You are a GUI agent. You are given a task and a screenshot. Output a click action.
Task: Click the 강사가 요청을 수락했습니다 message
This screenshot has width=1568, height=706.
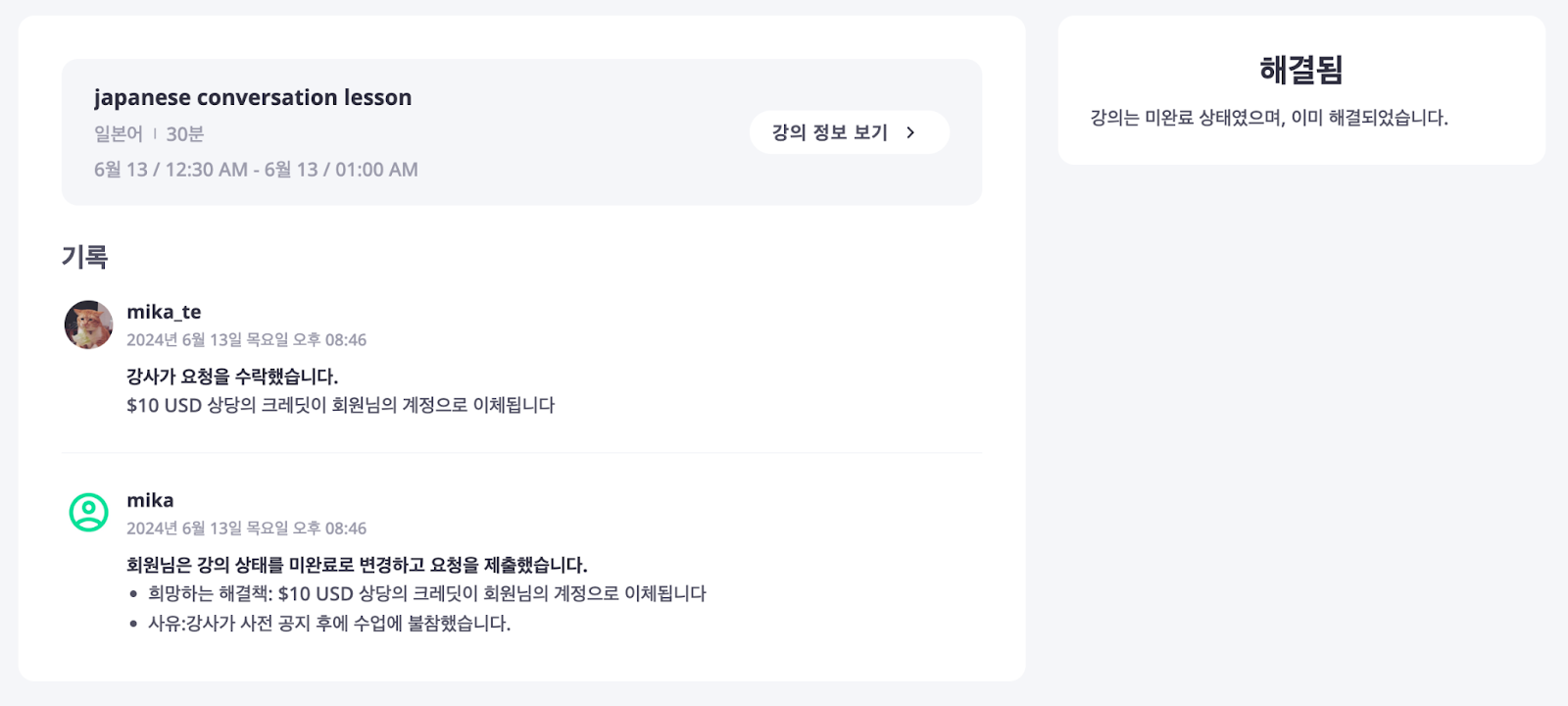(x=232, y=377)
